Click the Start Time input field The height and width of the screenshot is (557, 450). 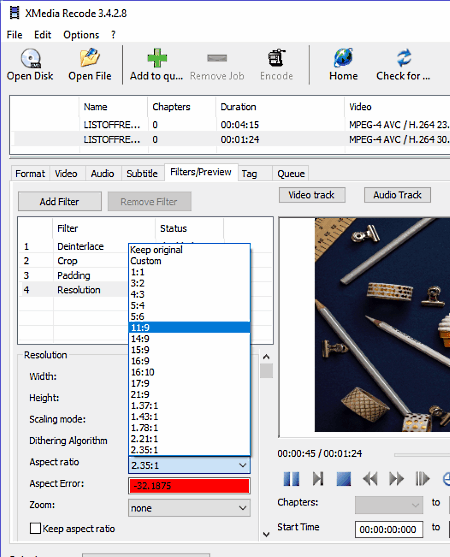[x=389, y=529]
